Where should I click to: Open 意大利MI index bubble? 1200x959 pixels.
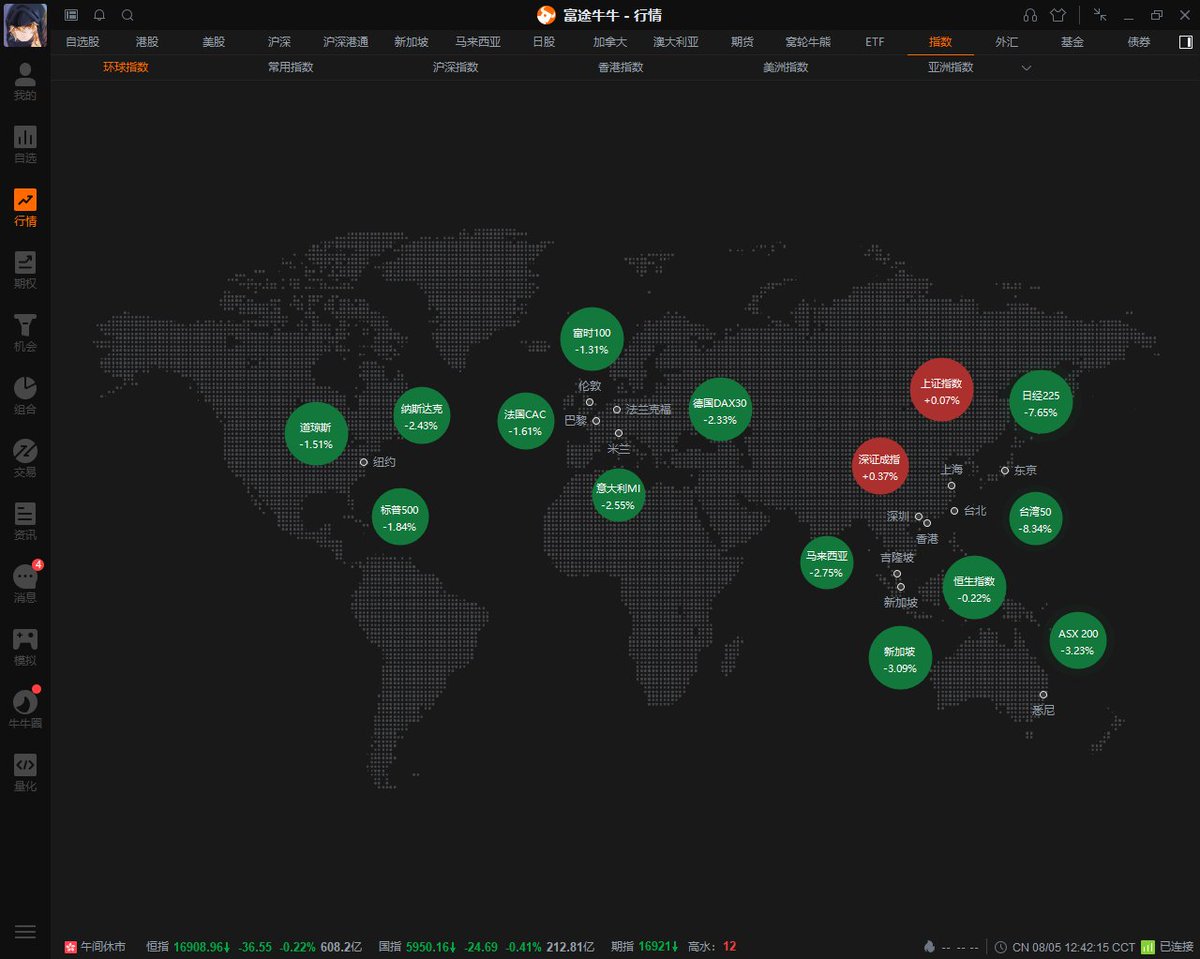[x=618, y=495]
